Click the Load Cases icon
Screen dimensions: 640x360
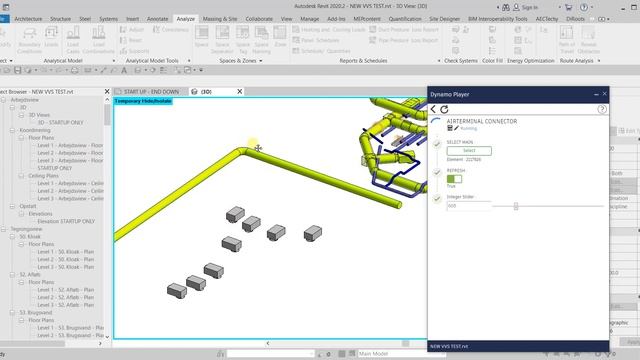[73, 33]
